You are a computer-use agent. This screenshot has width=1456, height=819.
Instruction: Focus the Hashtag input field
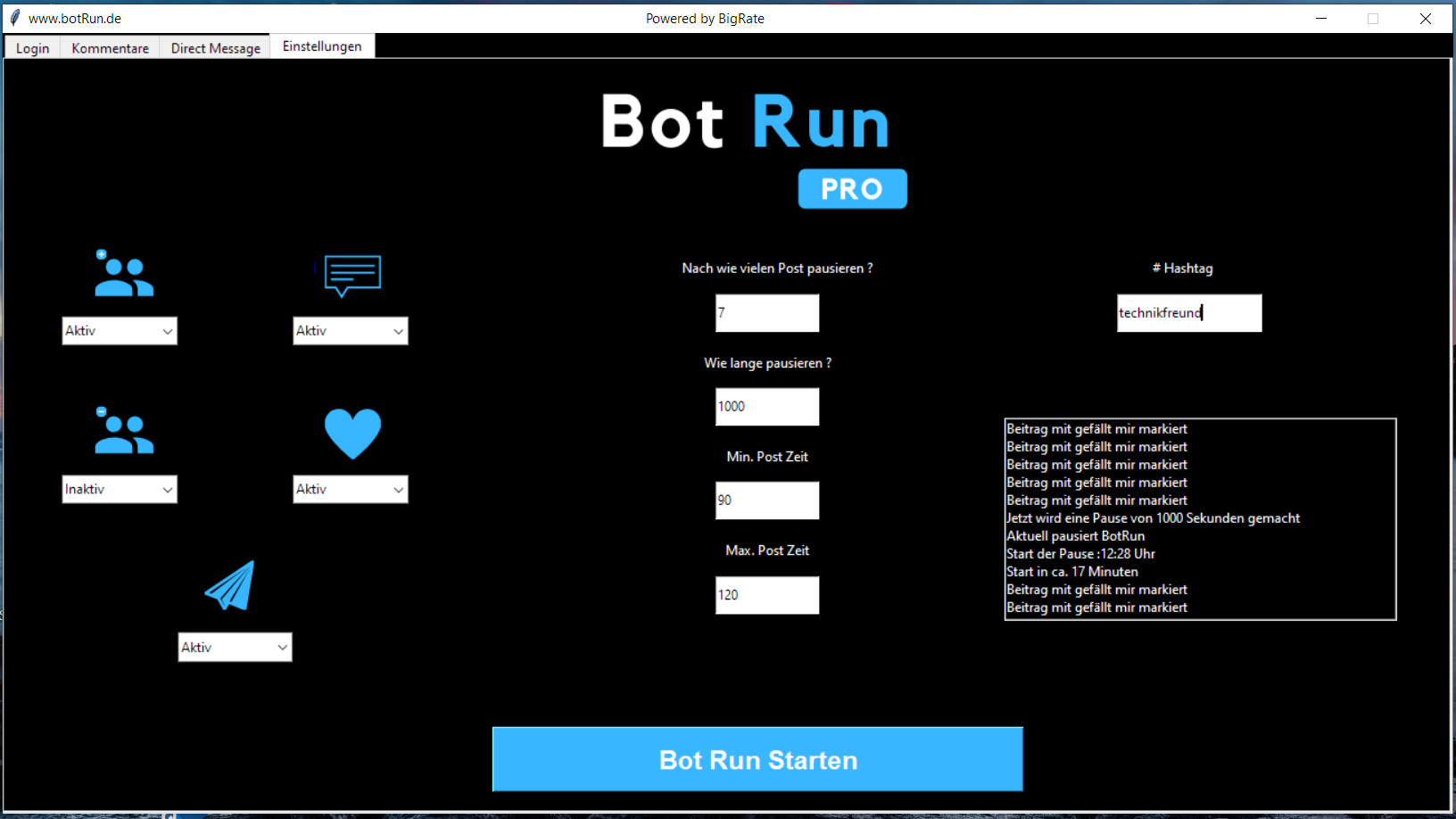click(x=1188, y=313)
